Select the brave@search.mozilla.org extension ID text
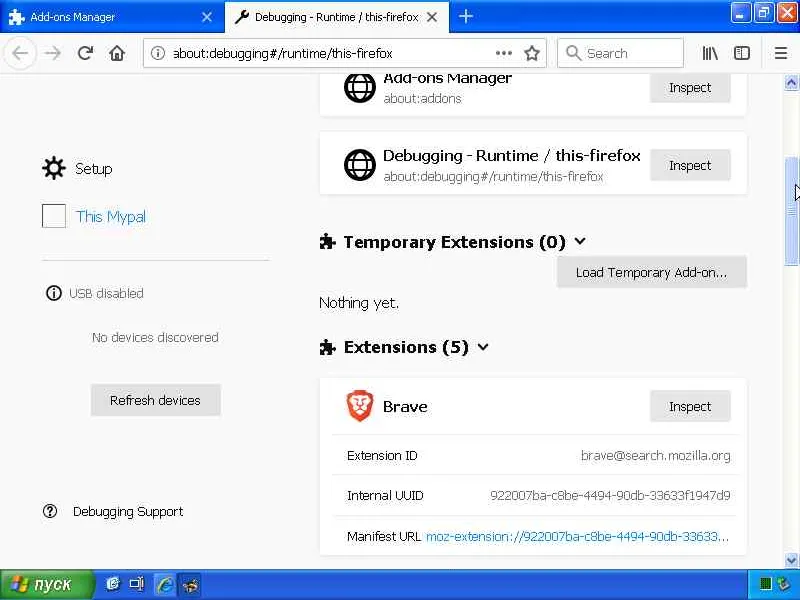This screenshot has height=600, width=800. [x=655, y=455]
